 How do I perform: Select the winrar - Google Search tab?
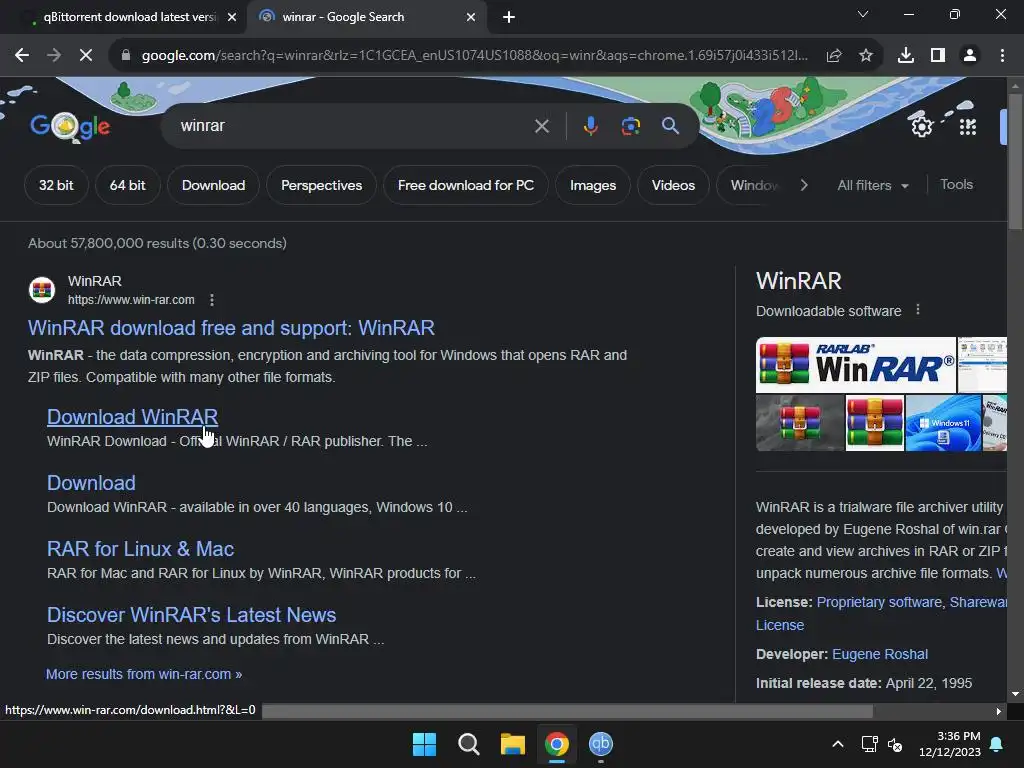coord(366,17)
